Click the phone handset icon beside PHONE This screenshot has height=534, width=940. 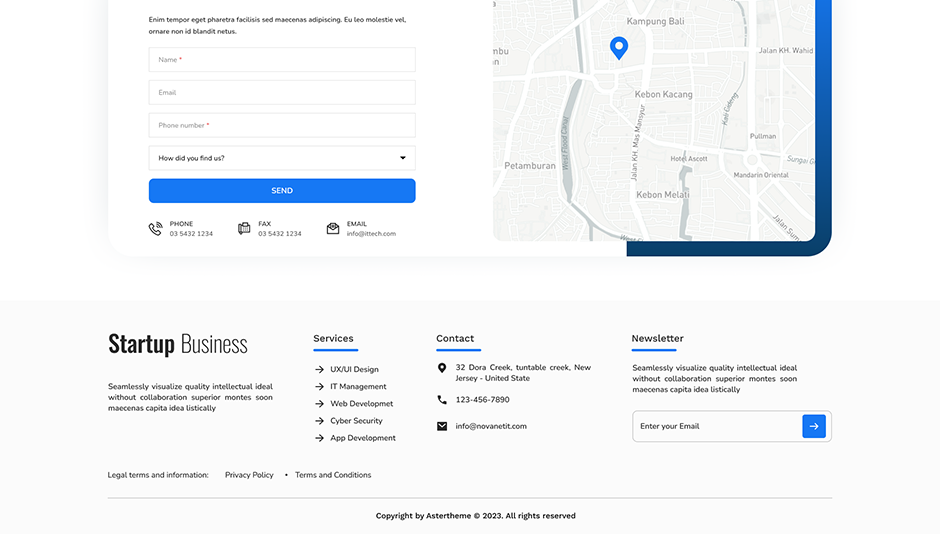click(155, 229)
